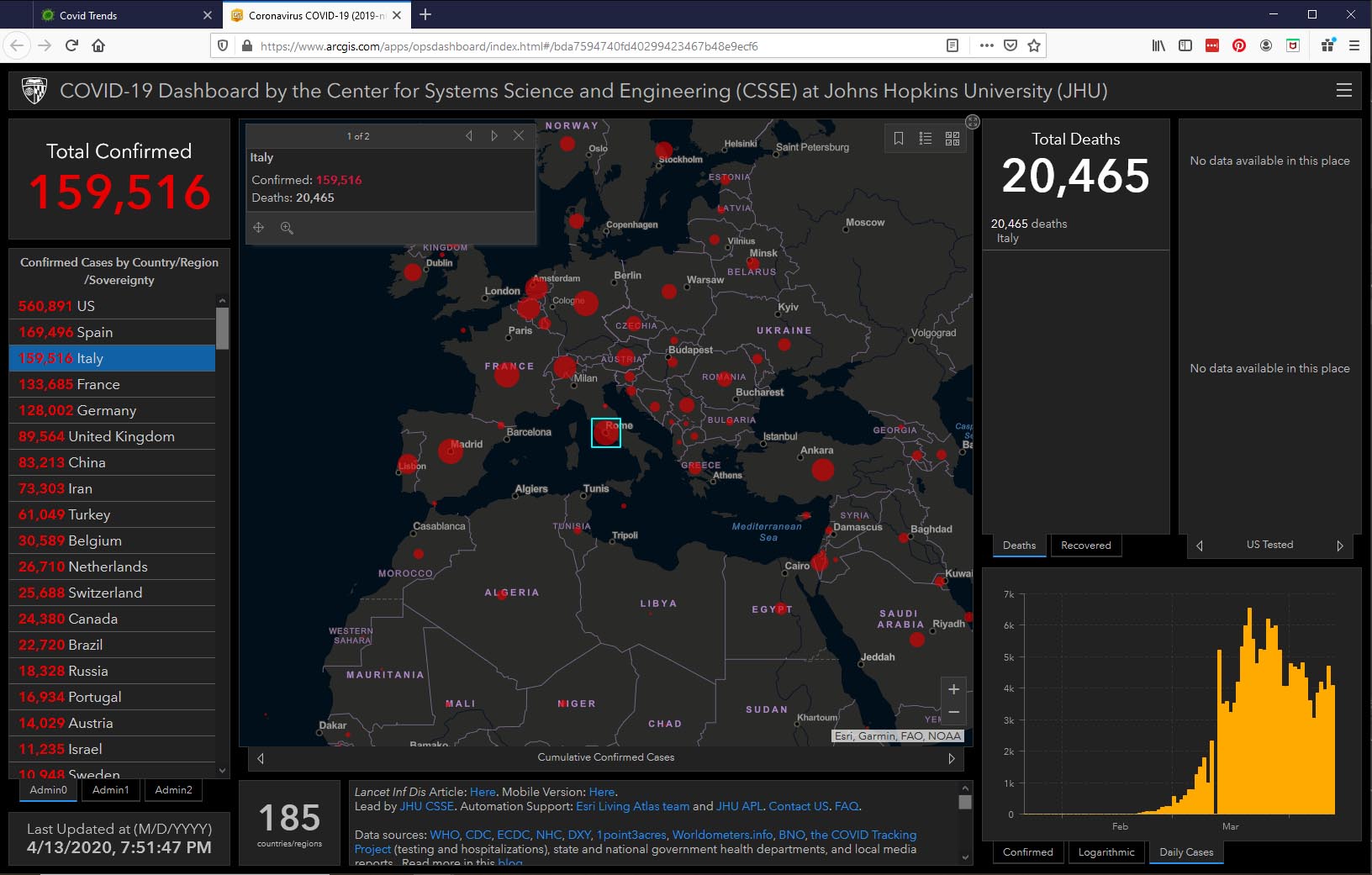The image size is (1372, 875).
Task: Select the Admin2 tab
Action: click(173, 790)
